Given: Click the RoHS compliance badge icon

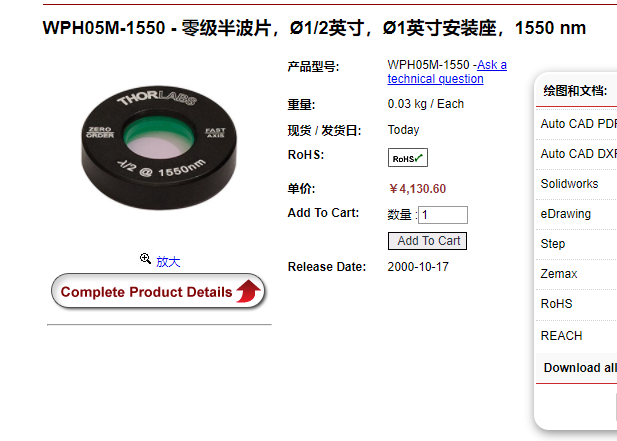Looking at the screenshot, I should pos(408,158).
